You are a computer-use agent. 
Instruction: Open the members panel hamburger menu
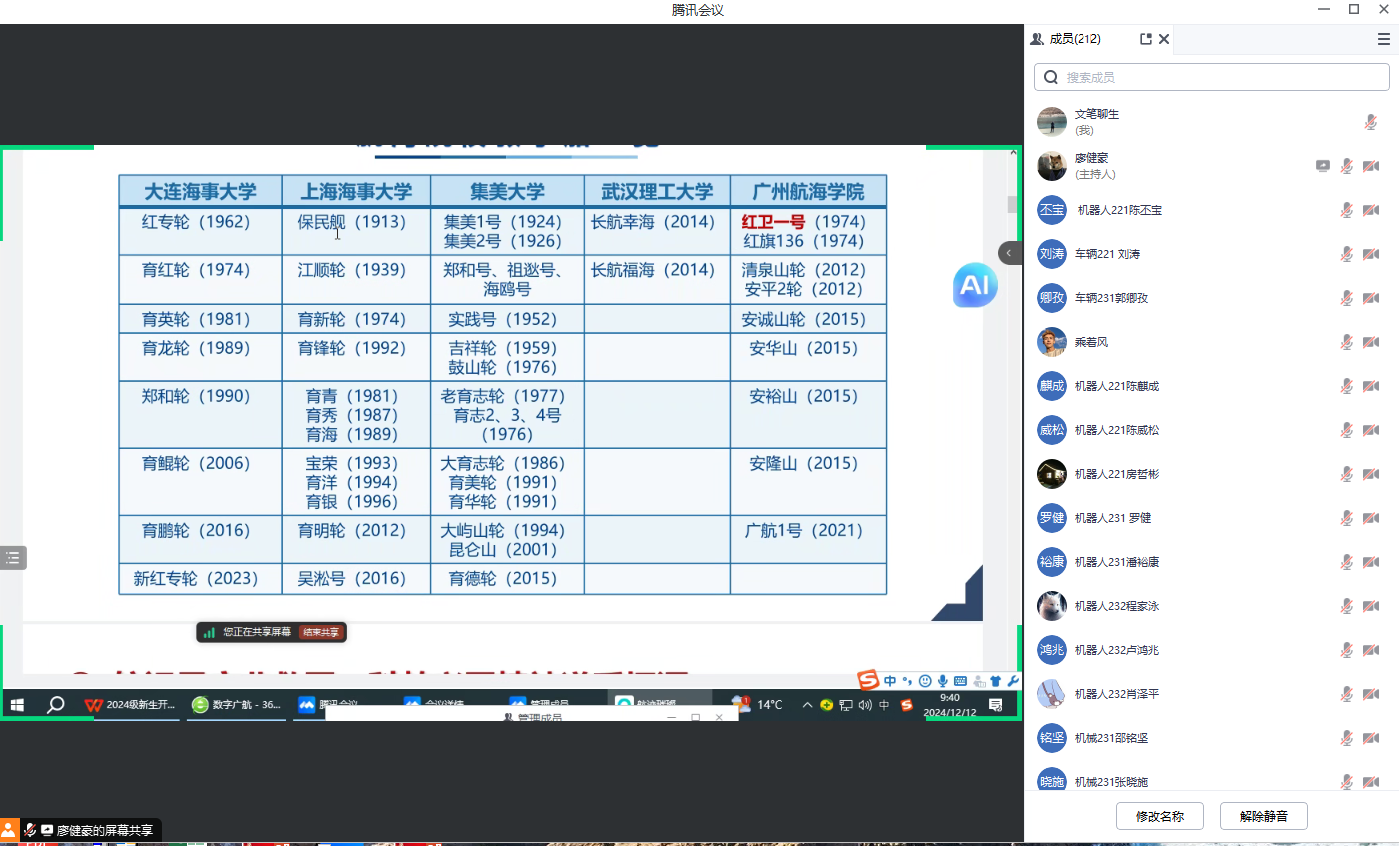(1383, 39)
